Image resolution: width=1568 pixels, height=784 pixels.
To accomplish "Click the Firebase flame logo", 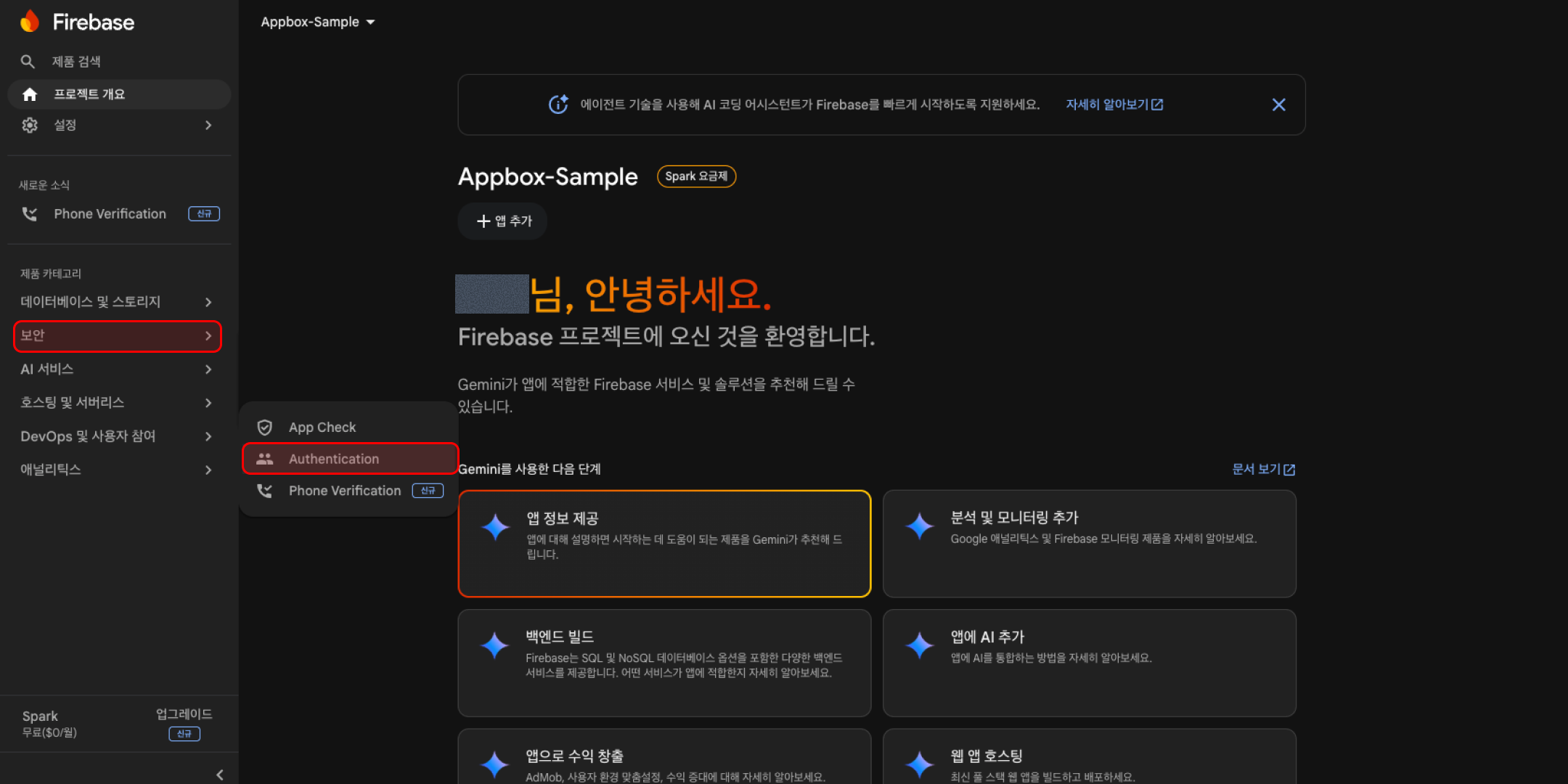I will point(30,22).
